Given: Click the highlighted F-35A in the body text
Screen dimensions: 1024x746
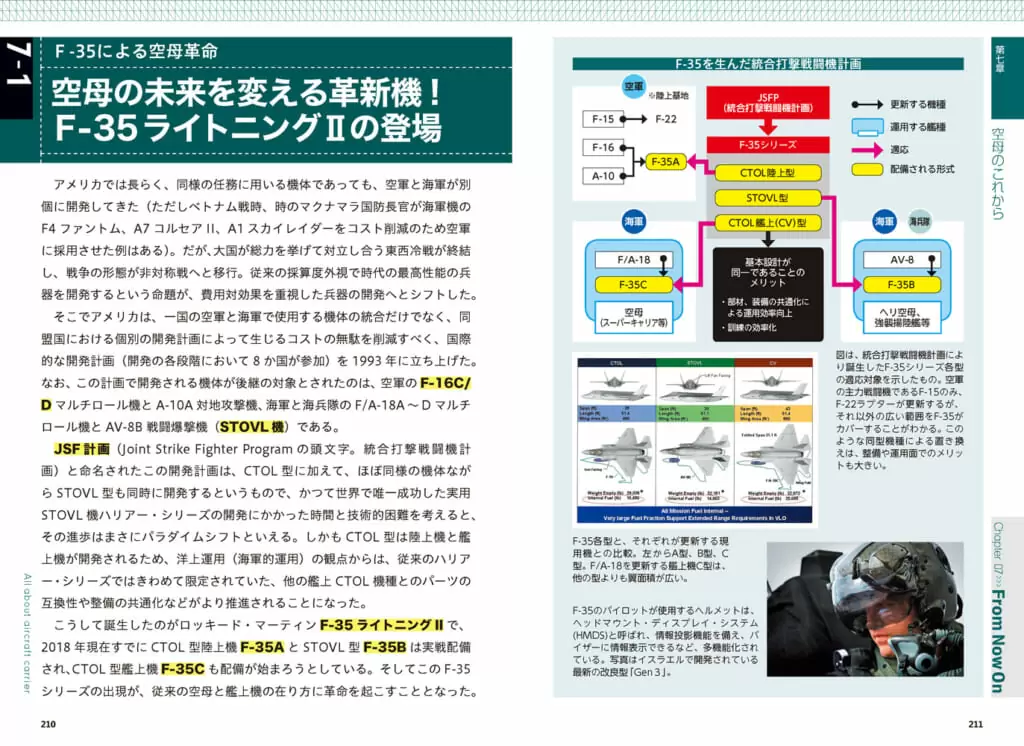Looking at the screenshot, I should (263, 647).
